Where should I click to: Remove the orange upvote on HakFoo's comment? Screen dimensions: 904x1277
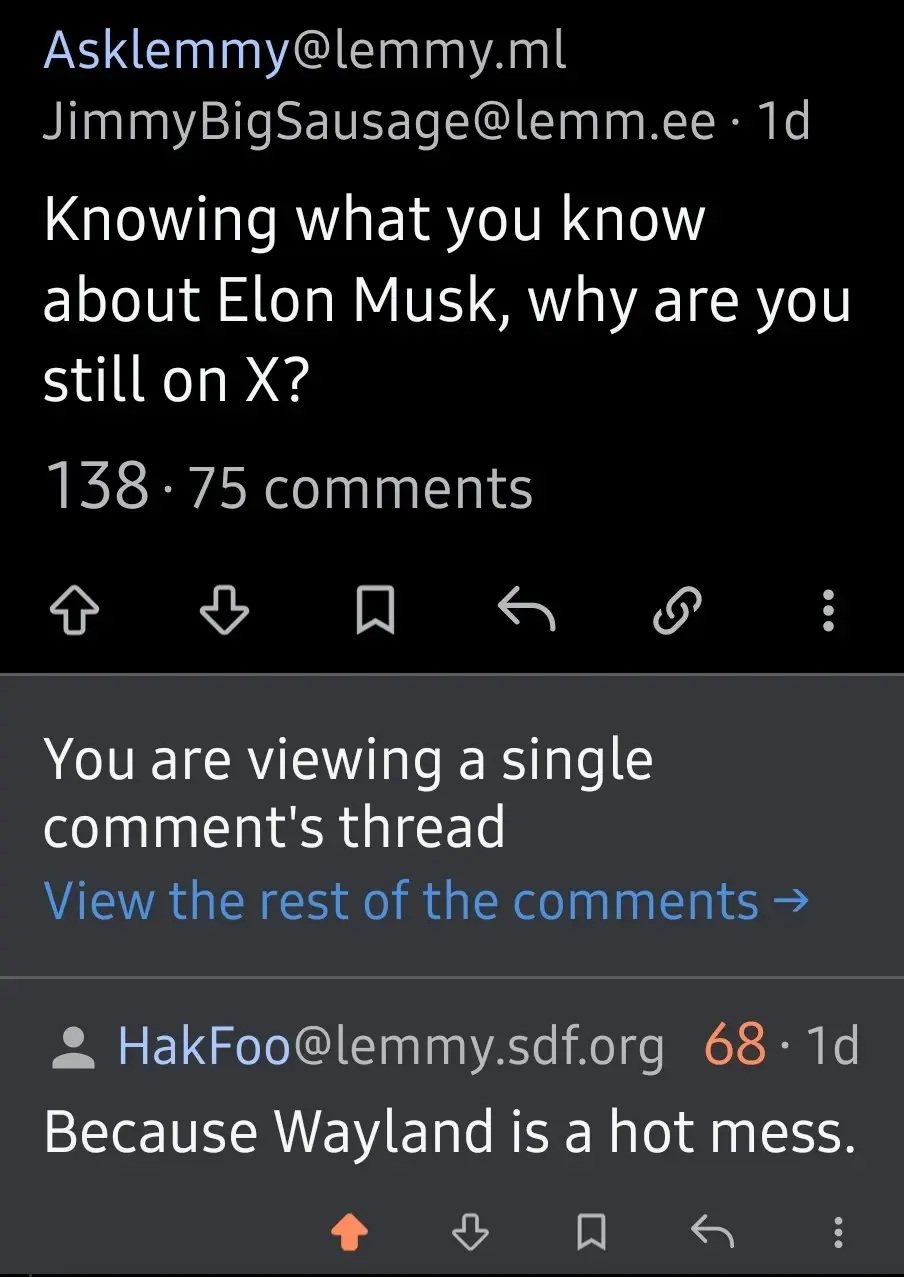click(348, 1234)
